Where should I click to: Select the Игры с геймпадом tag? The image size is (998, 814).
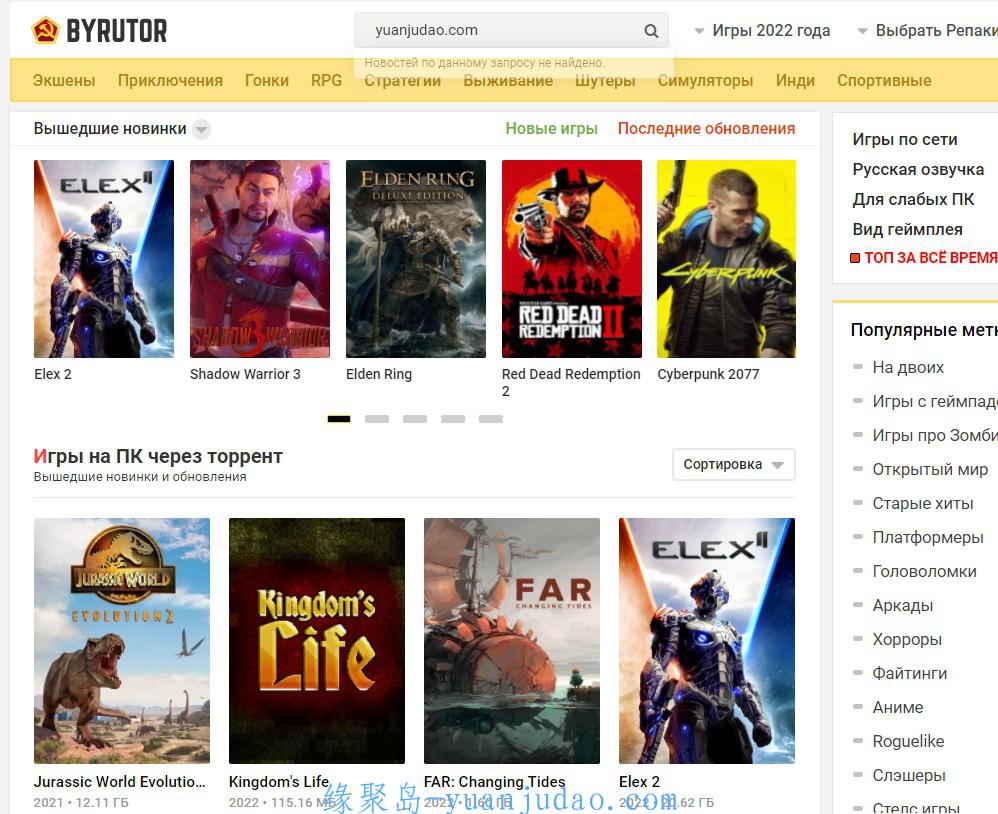tap(935, 401)
